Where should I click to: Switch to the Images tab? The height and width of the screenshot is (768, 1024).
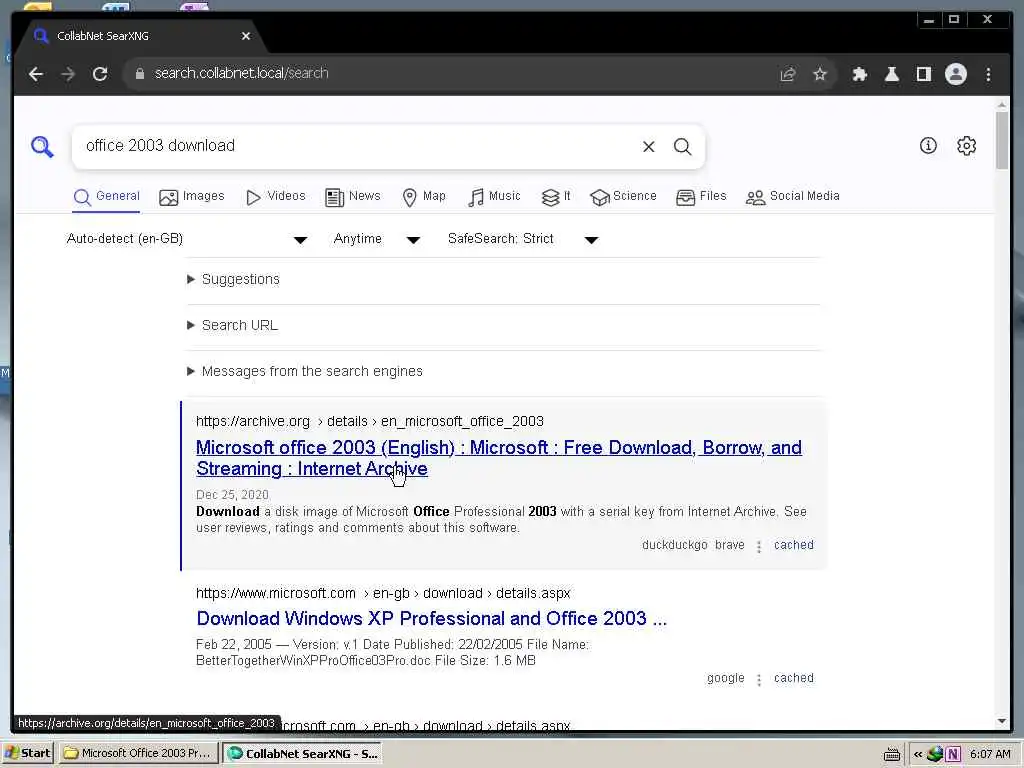coord(191,197)
